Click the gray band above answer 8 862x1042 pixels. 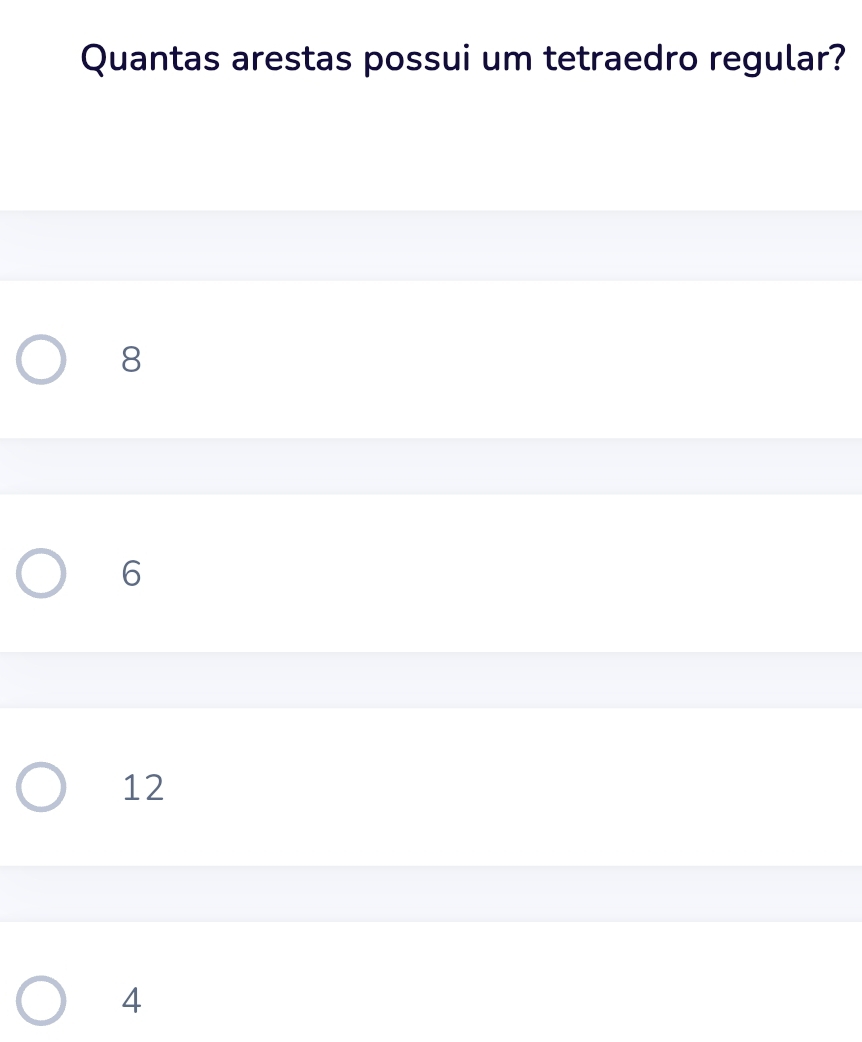[x=431, y=246]
